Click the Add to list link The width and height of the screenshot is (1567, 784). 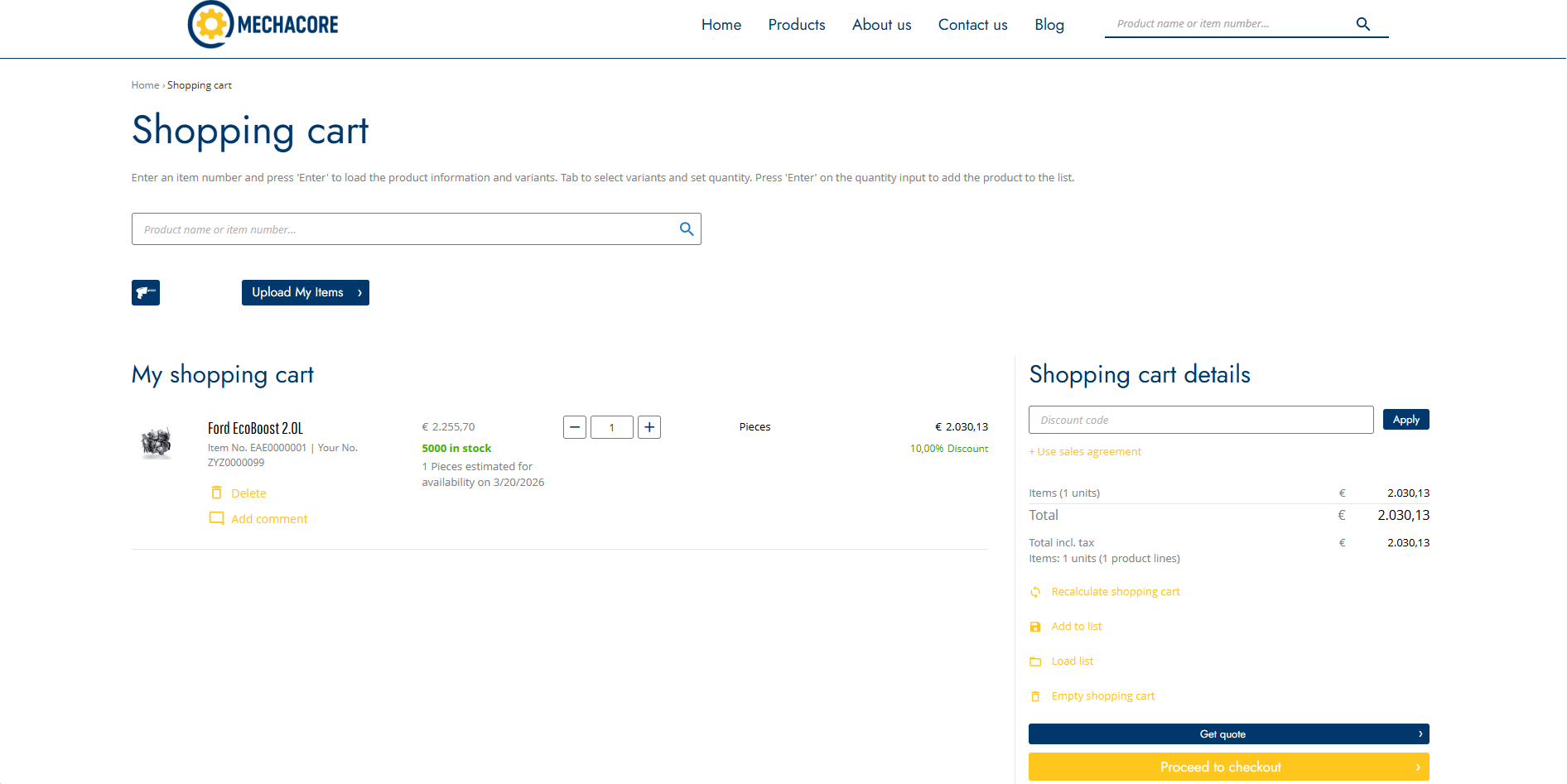pyautogui.click(x=1077, y=627)
